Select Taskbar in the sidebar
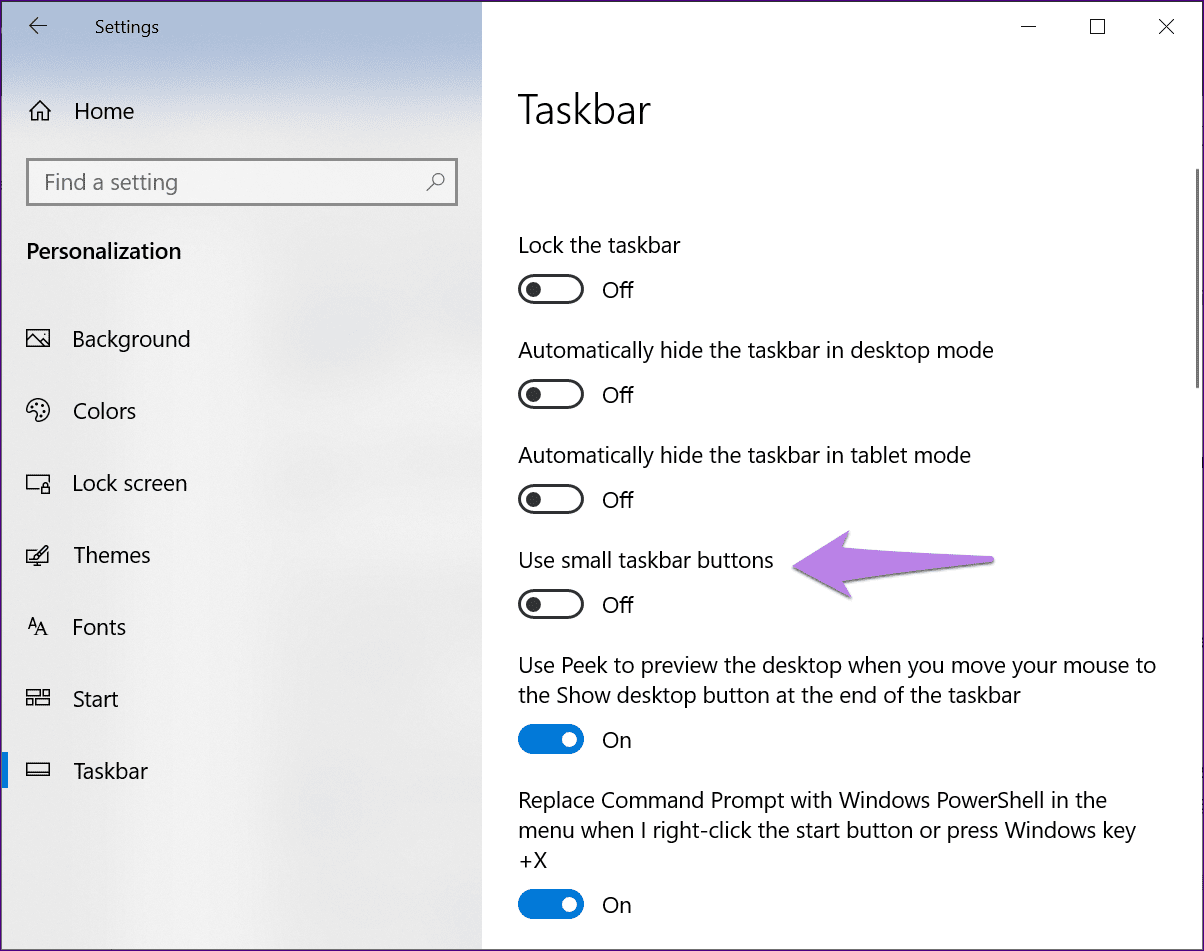This screenshot has height=951, width=1204. click(111, 771)
